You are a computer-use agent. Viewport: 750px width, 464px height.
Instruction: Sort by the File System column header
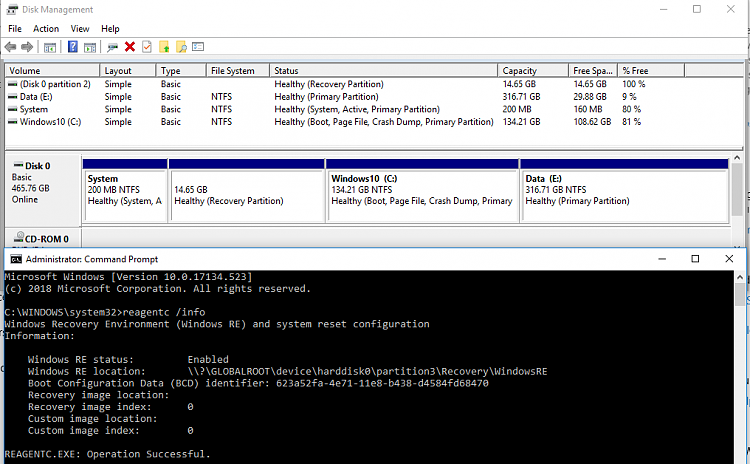pos(238,70)
